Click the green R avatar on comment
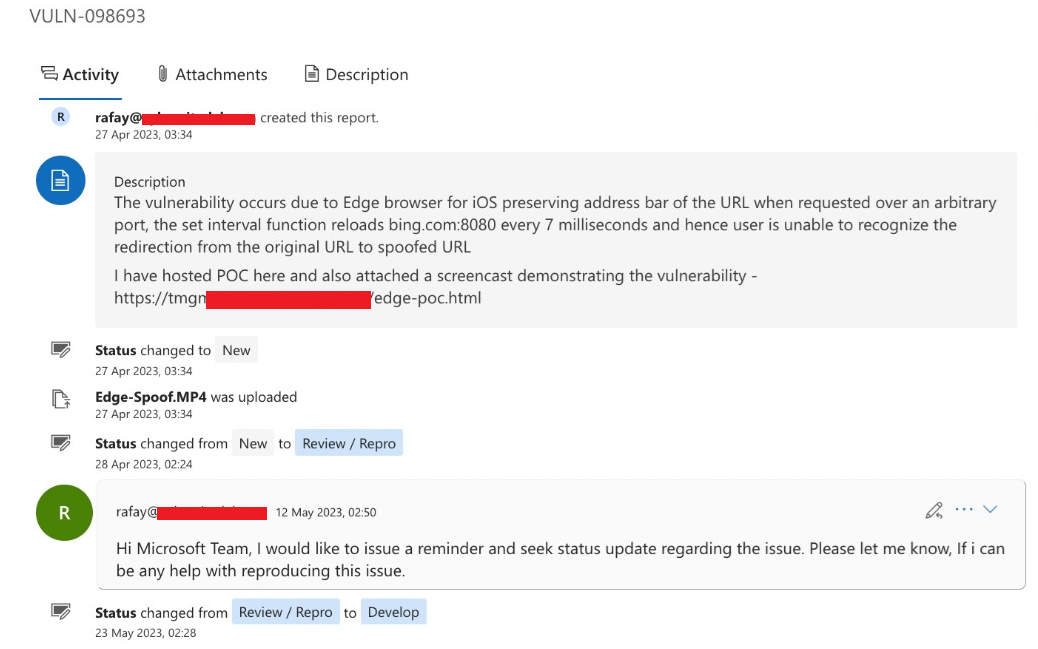The width and height of the screenshot is (1038, 649). [64, 513]
